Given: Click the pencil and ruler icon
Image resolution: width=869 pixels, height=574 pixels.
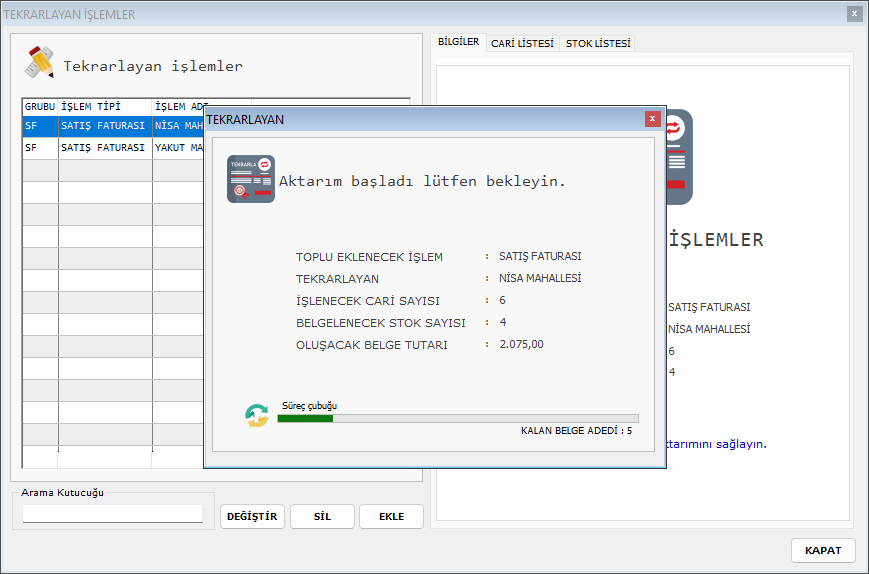Looking at the screenshot, I should [x=40, y=63].
